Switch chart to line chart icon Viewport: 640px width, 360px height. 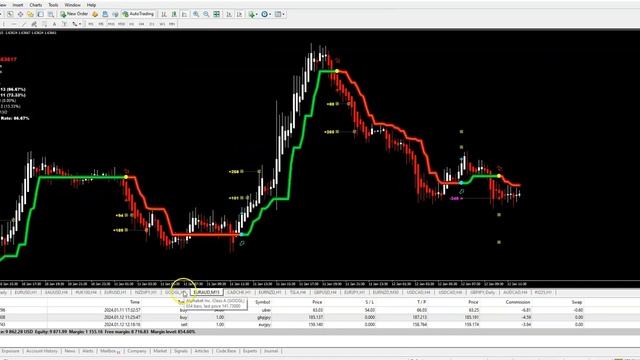point(184,14)
